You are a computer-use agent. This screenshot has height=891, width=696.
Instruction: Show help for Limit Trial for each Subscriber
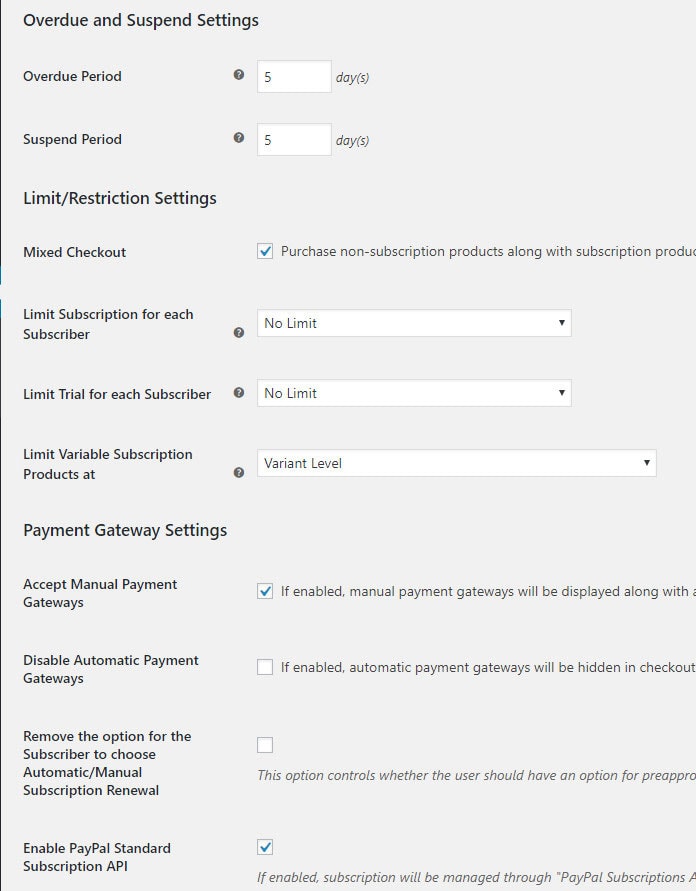pos(239,393)
